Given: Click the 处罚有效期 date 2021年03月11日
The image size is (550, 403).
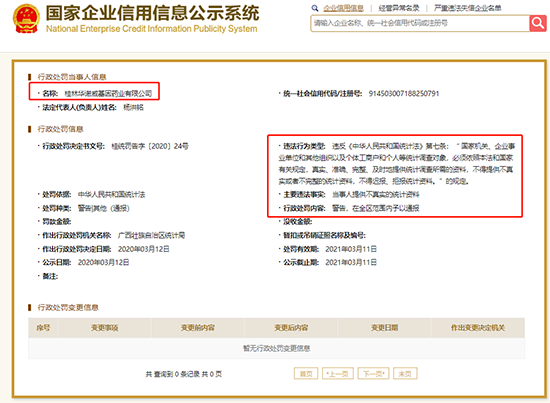Looking at the screenshot, I should point(351,249).
